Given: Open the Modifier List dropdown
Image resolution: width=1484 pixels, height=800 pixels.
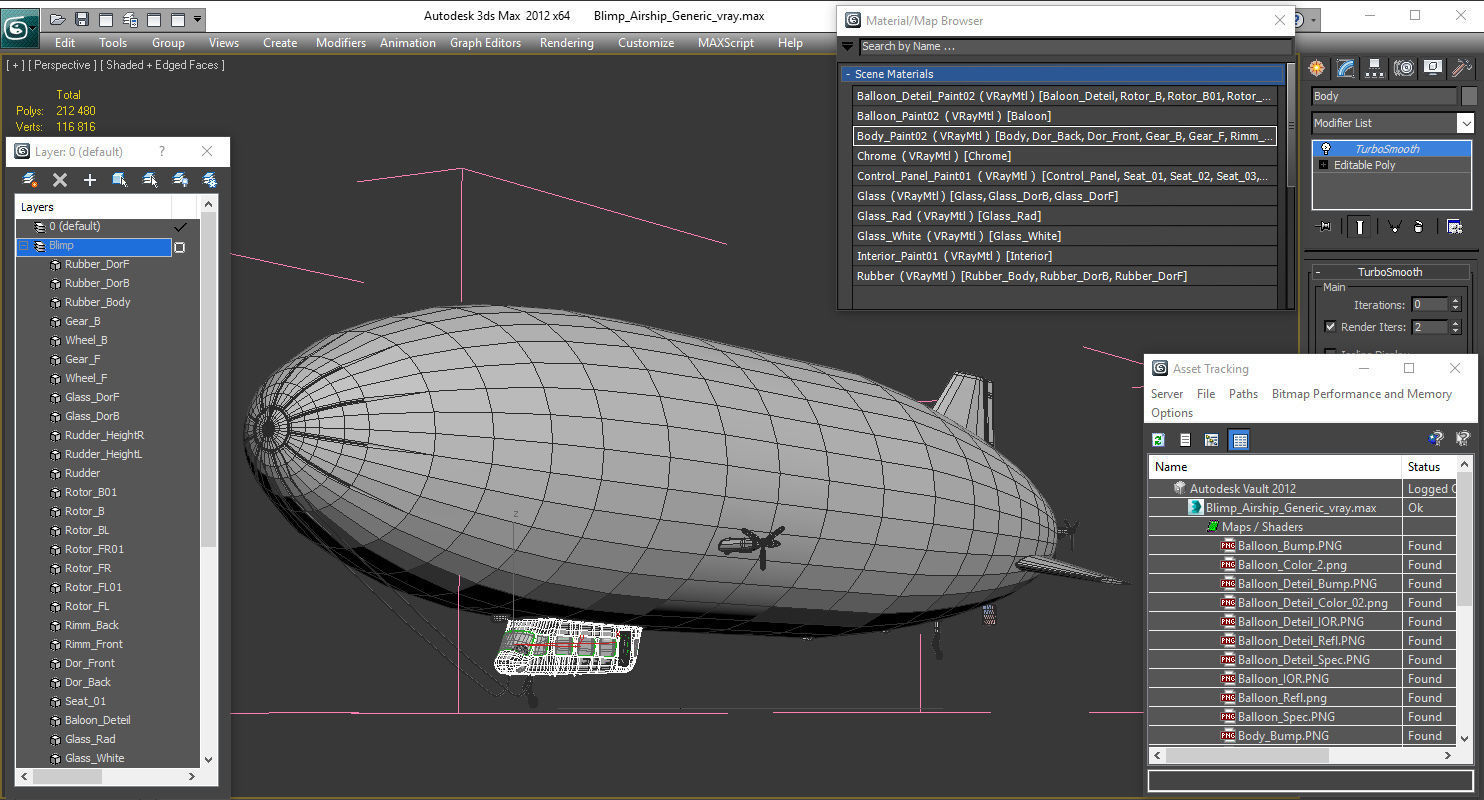Looking at the screenshot, I should click(1465, 123).
